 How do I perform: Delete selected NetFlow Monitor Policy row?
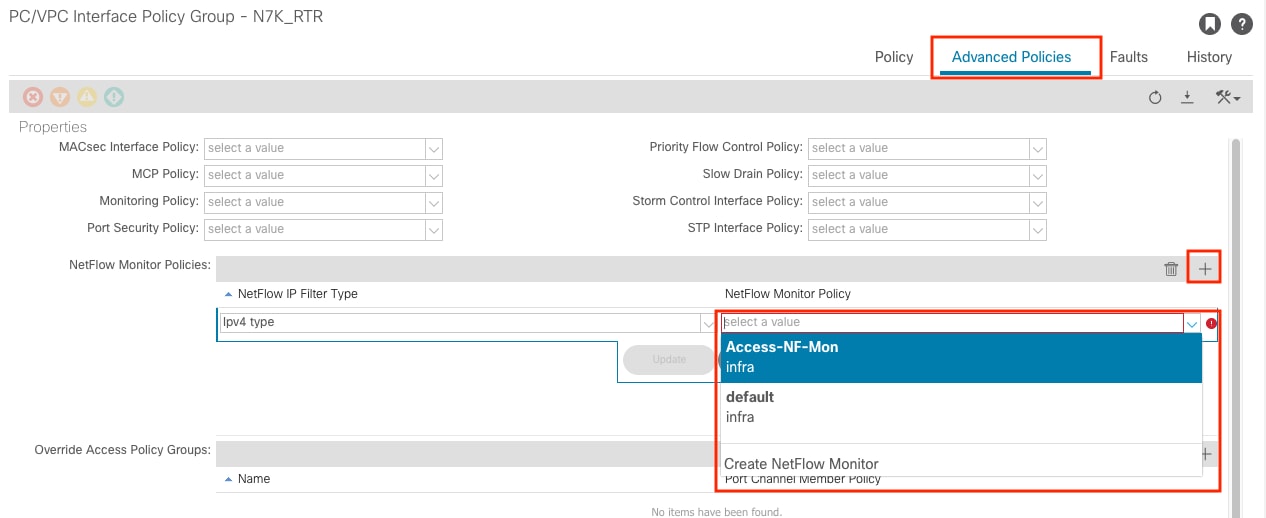(x=1171, y=269)
